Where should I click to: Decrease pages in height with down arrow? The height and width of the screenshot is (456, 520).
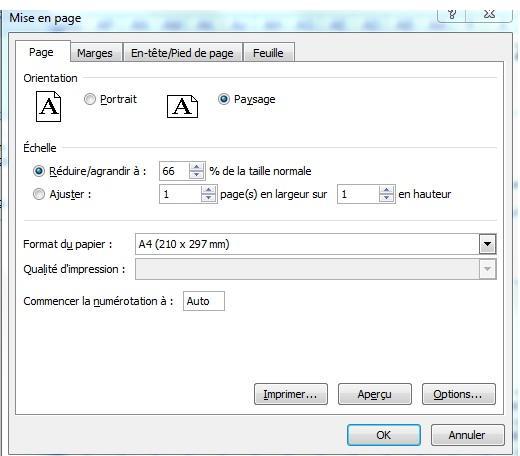click(387, 198)
